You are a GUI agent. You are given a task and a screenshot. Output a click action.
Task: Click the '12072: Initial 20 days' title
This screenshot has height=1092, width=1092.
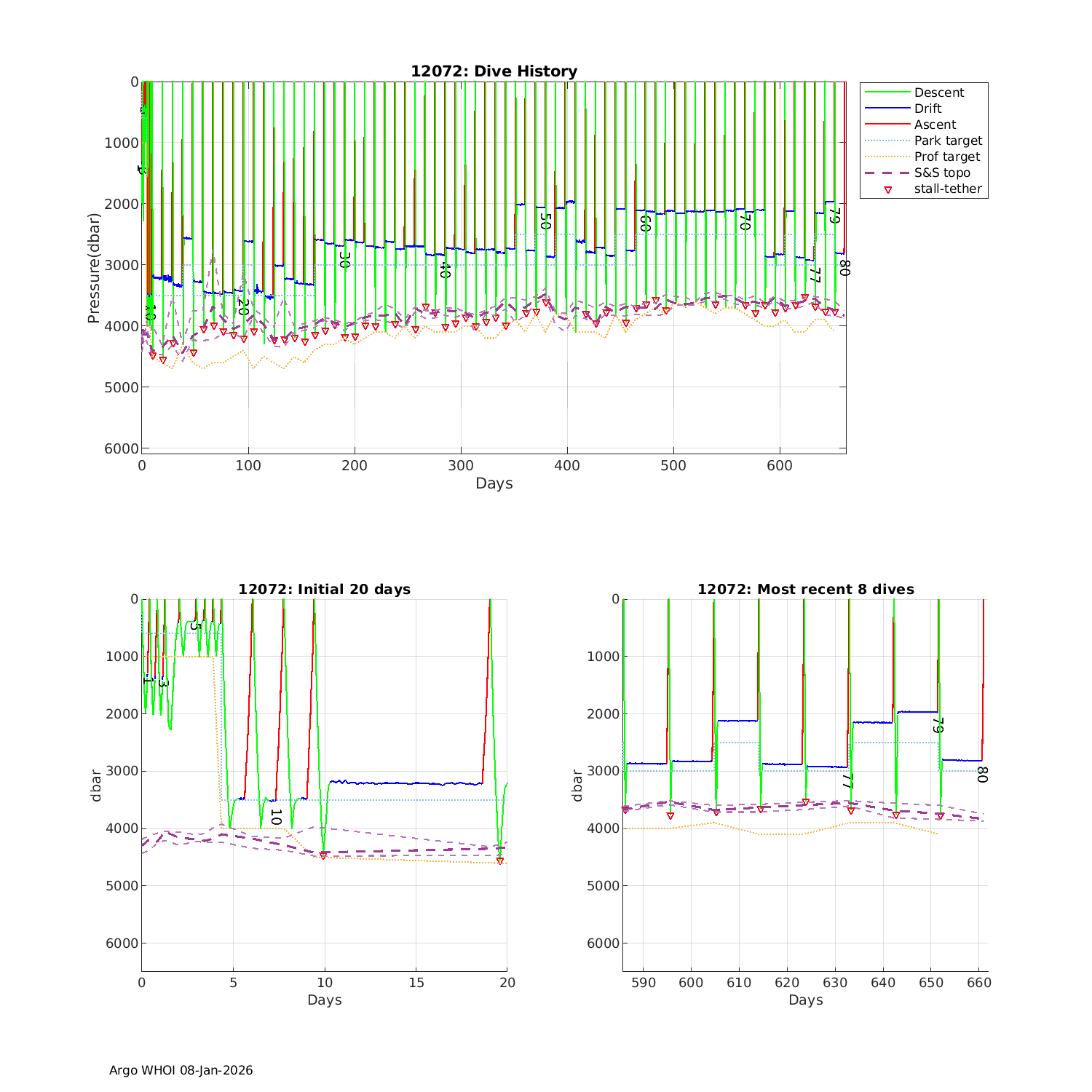point(324,589)
